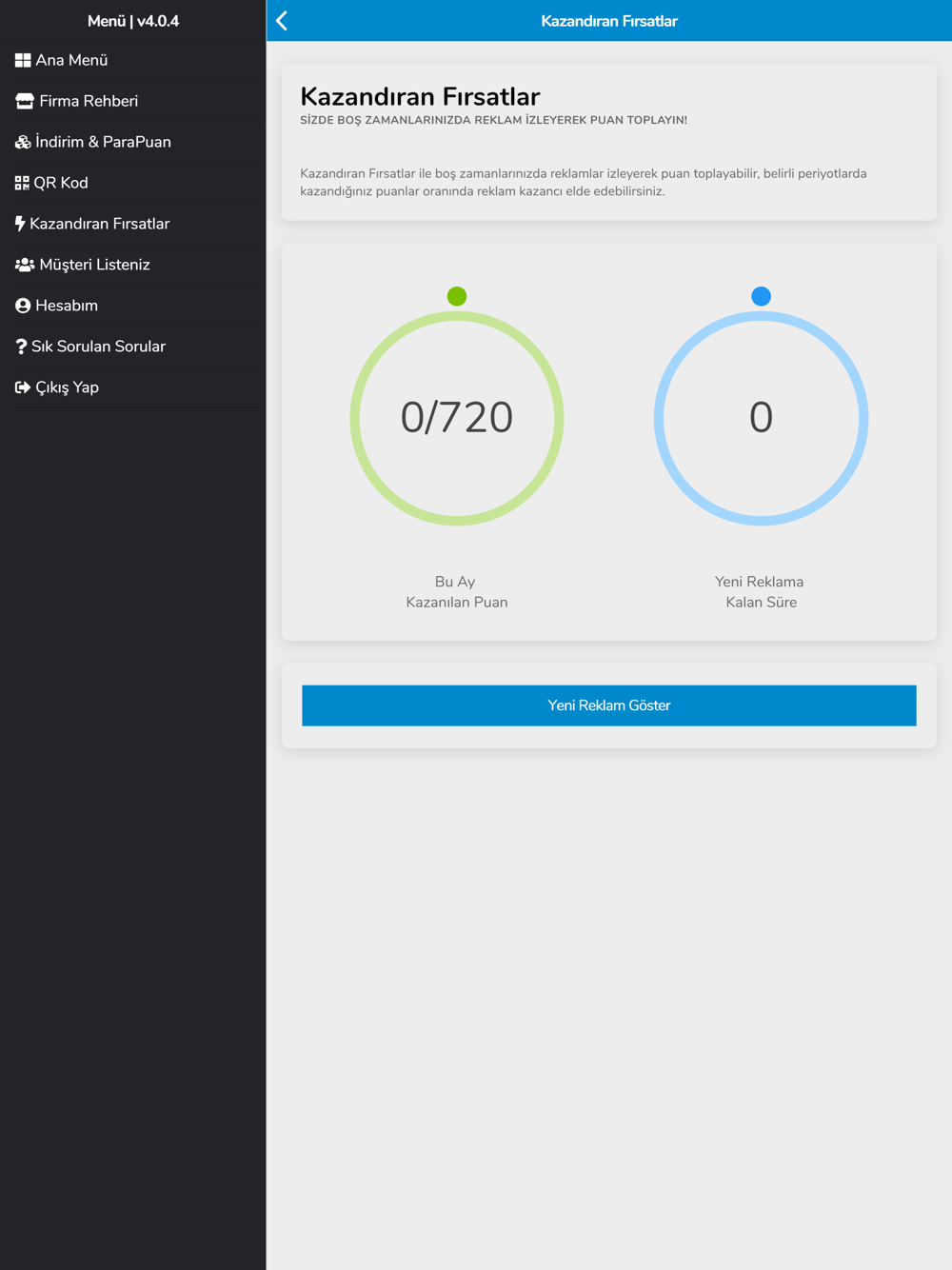Select Çıkış Yap to log out
The image size is (952, 1270).
click(x=133, y=387)
